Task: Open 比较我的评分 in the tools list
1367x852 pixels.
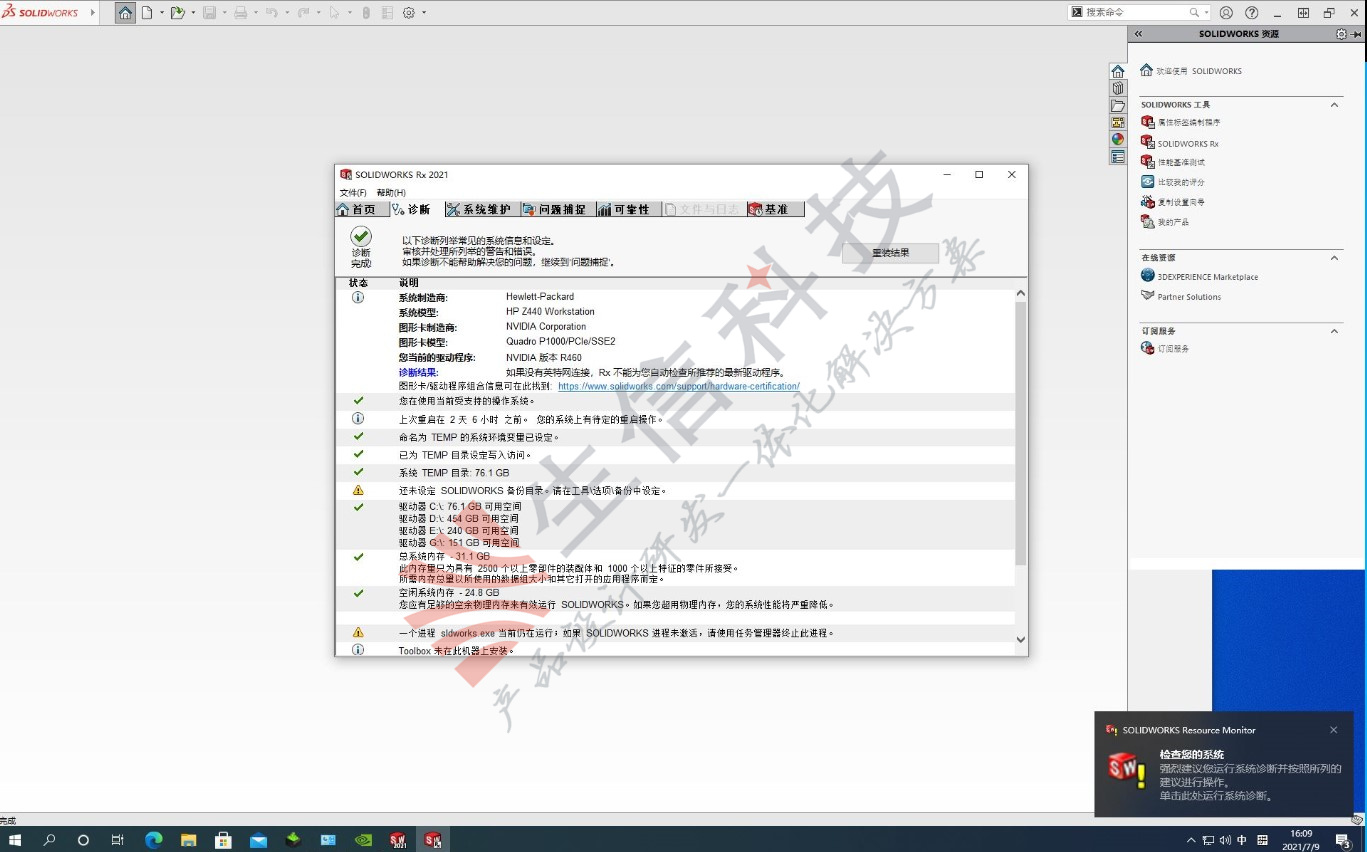Action: pyautogui.click(x=1173, y=182)
